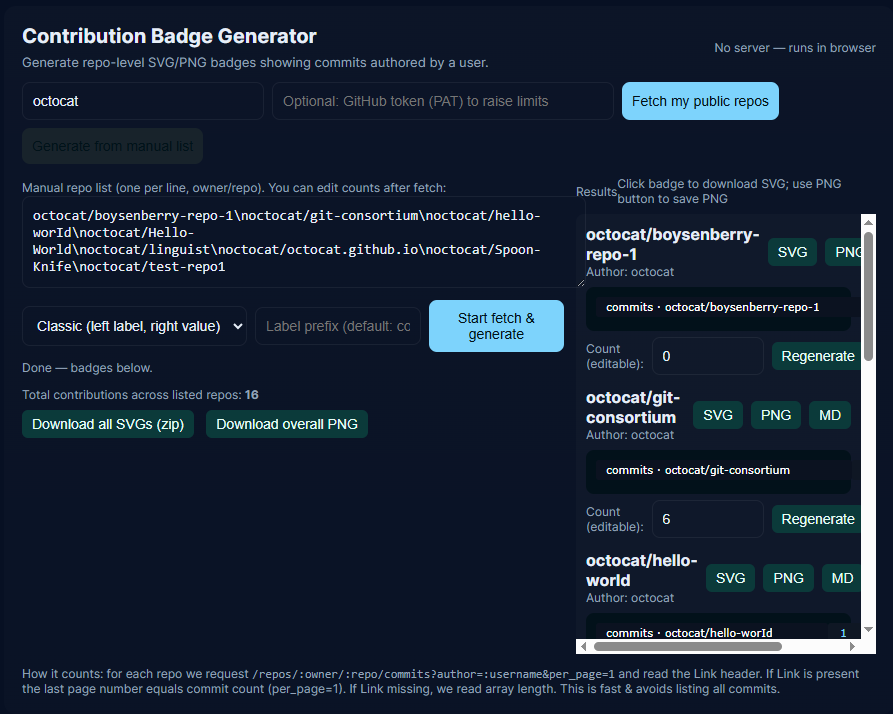Image resolution: width=893 pixels, height=714 pixels.
Task: Download SVG for octocat/git-consortium
Action: (x=717, y=414)
